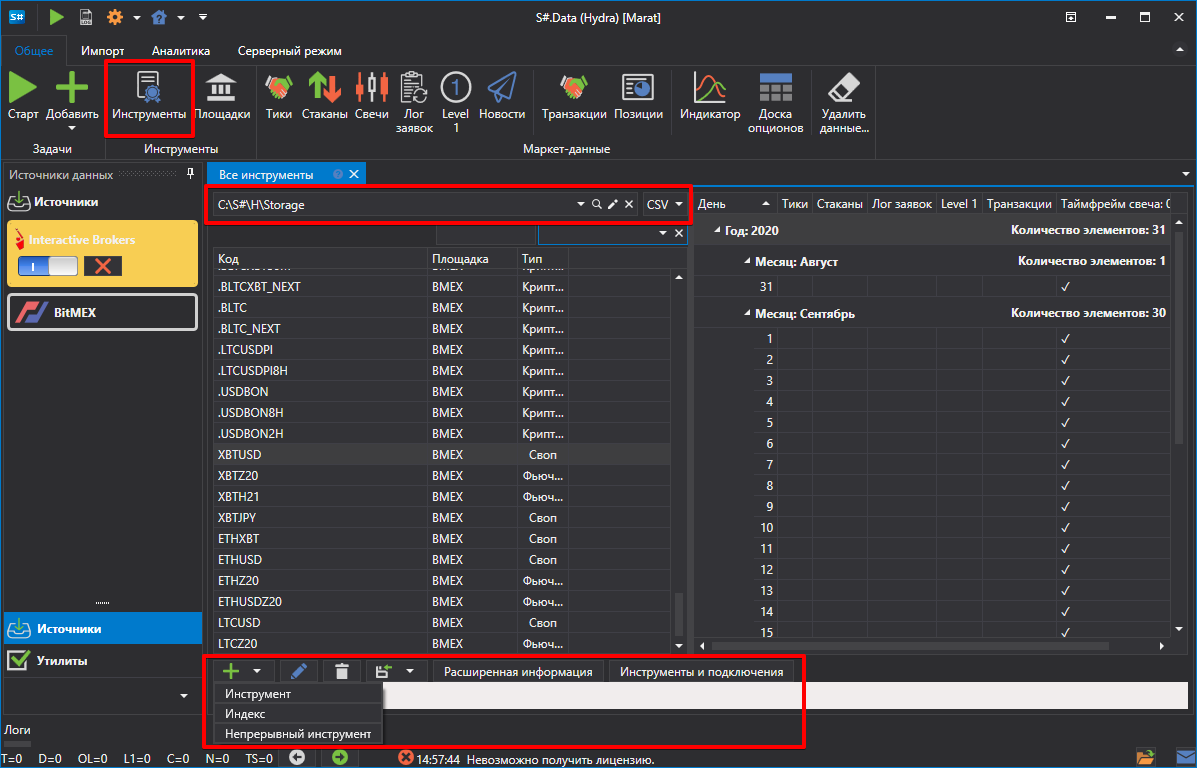The image size is (1197, 768).
Task: Open the Добавить green plus menu
Action: click(72, 99)
